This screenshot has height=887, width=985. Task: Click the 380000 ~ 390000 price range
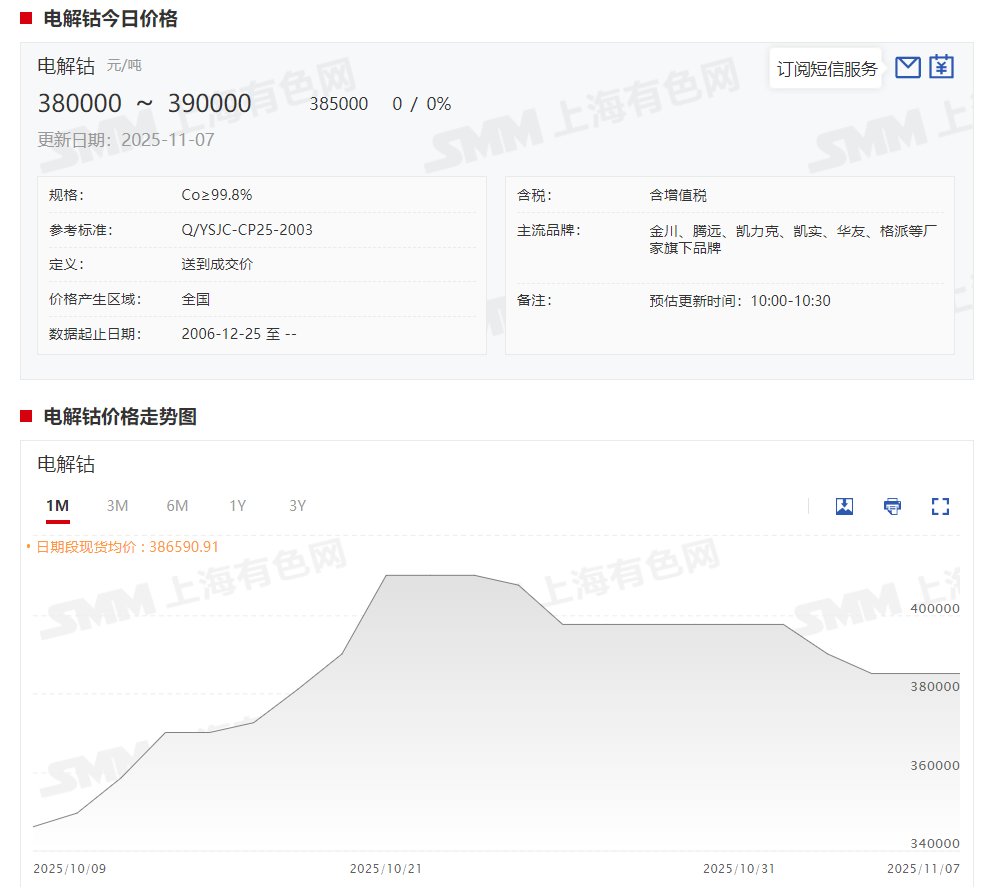[144, 104]
